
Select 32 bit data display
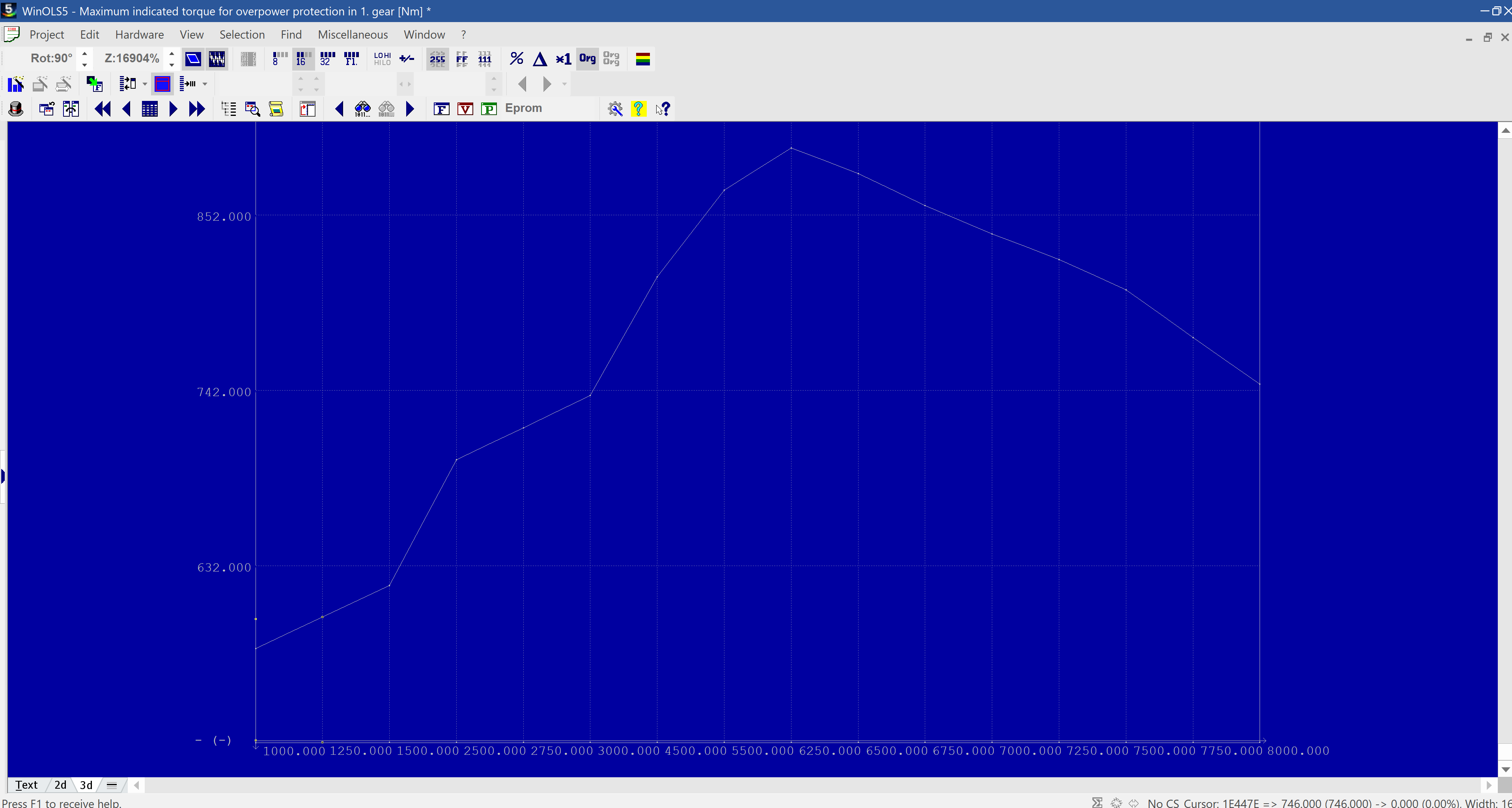click(x=327, y=59)
